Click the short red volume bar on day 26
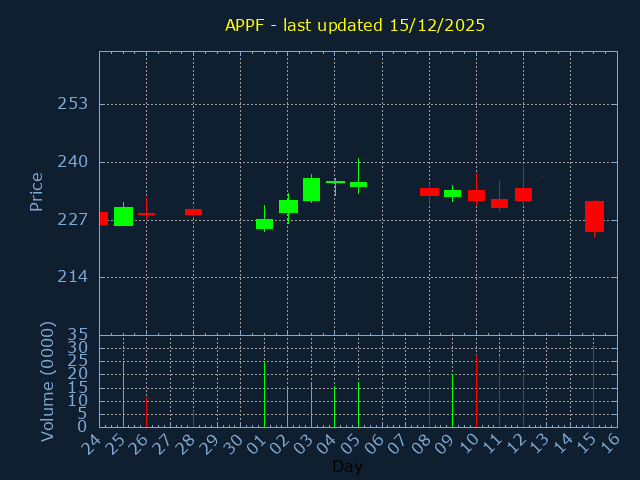This screenshot has height=480, width=640. [146, 412]
